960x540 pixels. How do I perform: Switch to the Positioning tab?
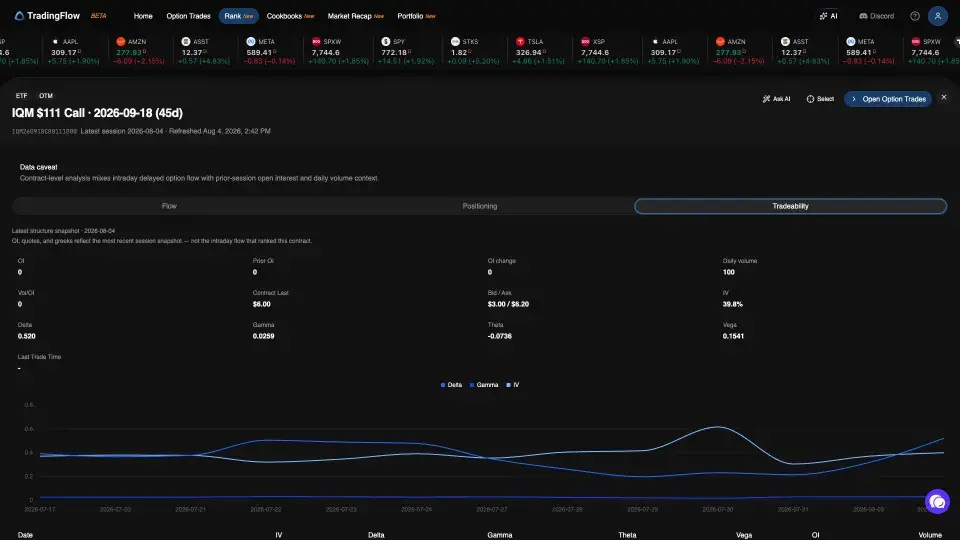coord(479,206)
